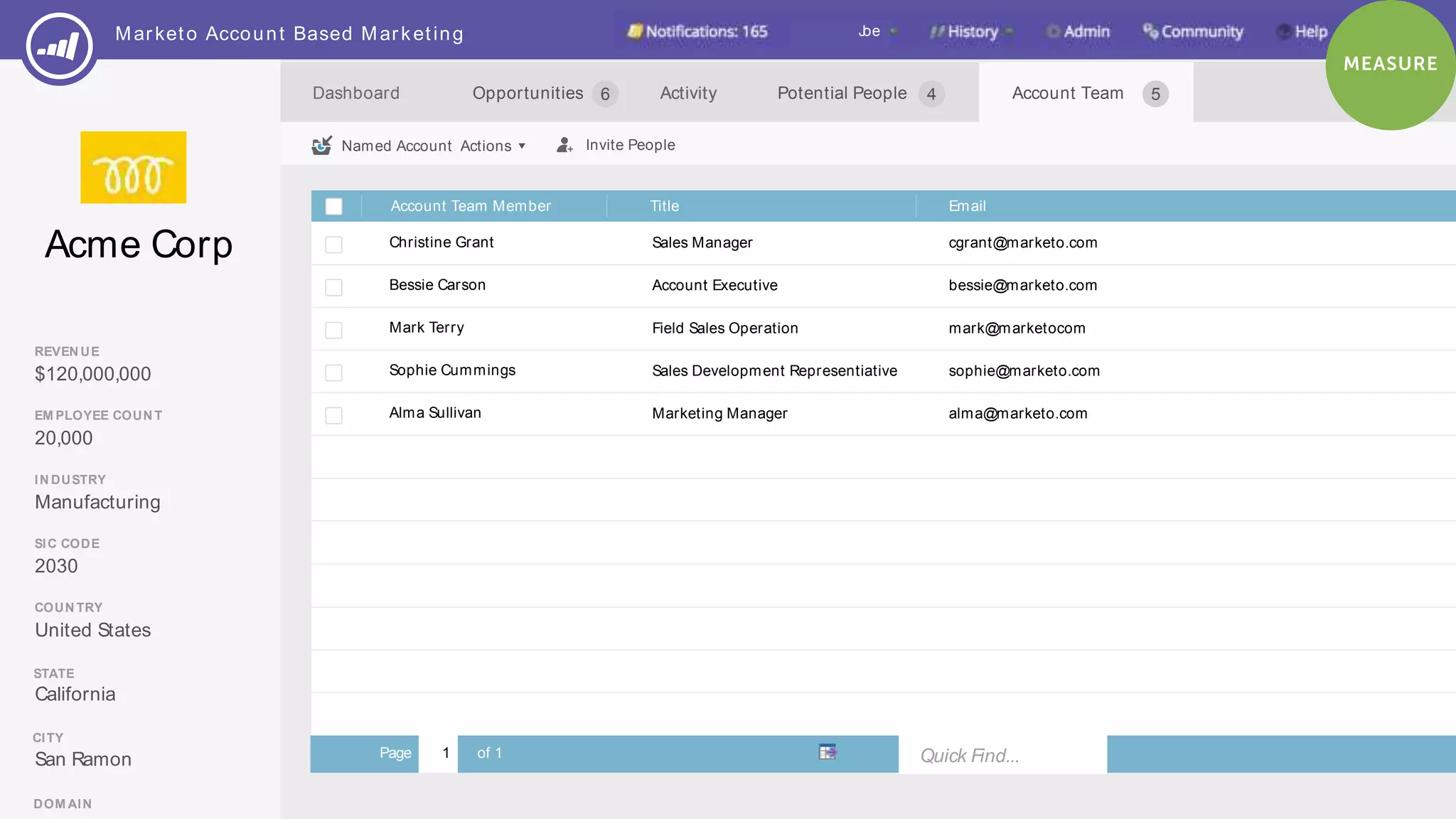
Task: Click the email sophie@marketo.com
Action: point(1024,370)
